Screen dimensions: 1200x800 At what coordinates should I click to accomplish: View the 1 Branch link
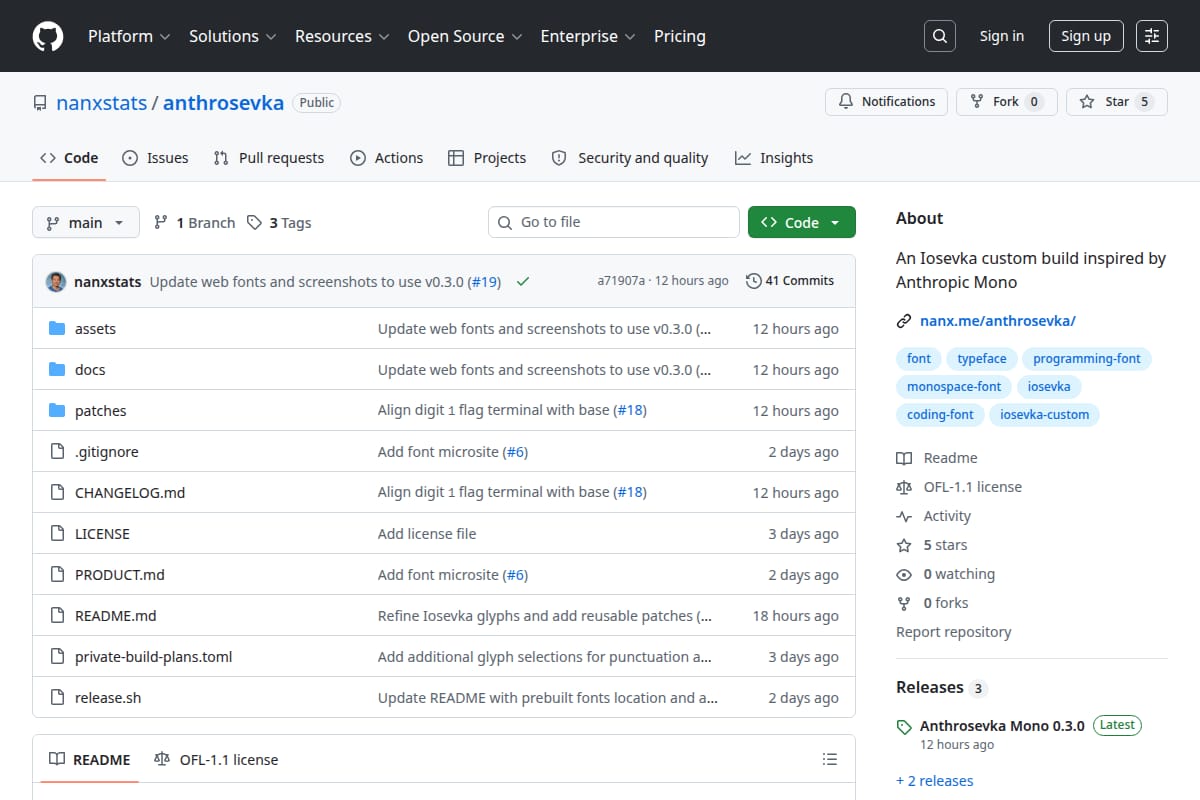tap(194, 222)
